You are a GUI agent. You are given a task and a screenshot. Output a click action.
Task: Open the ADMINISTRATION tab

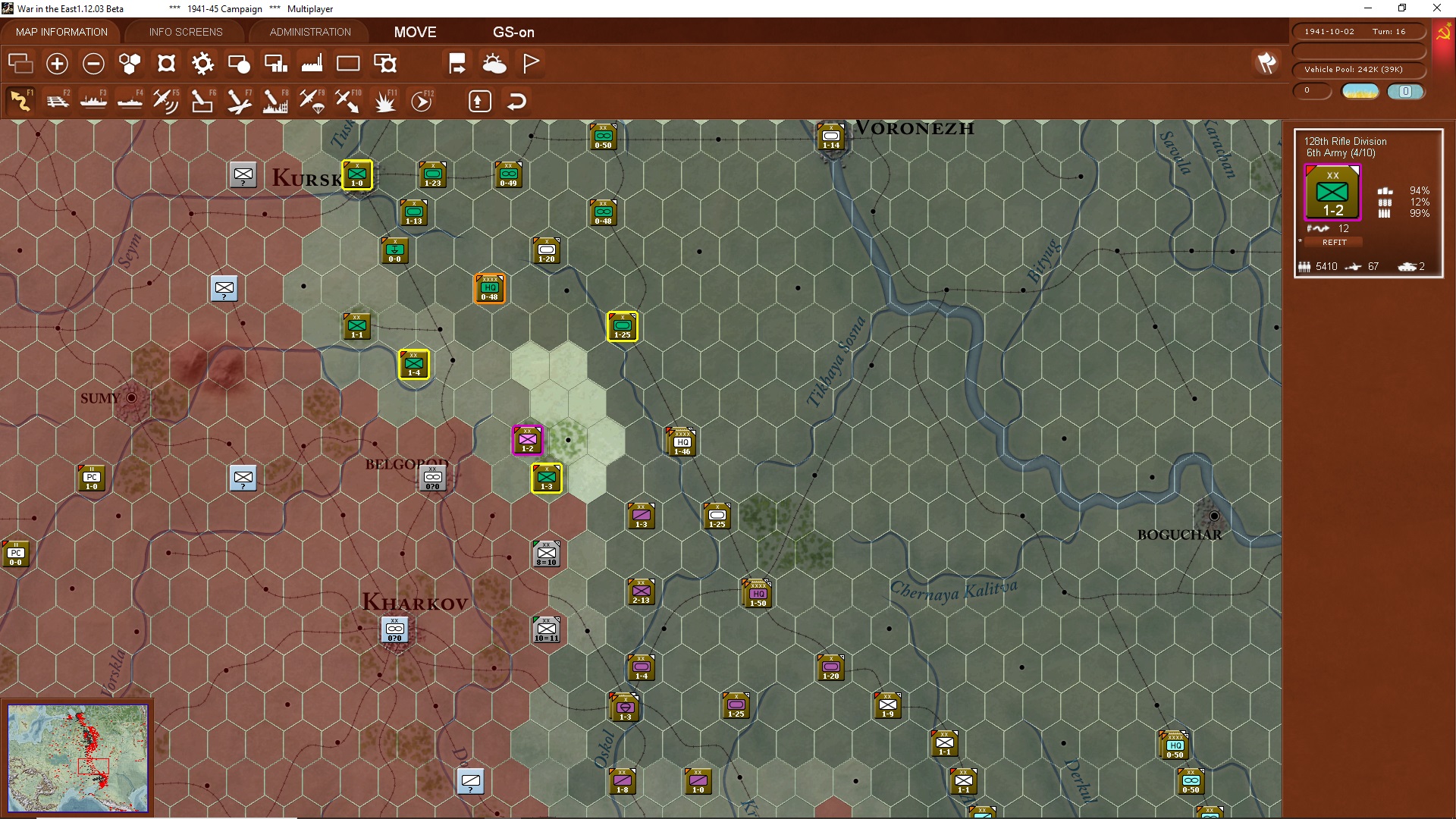pos(310,32)
